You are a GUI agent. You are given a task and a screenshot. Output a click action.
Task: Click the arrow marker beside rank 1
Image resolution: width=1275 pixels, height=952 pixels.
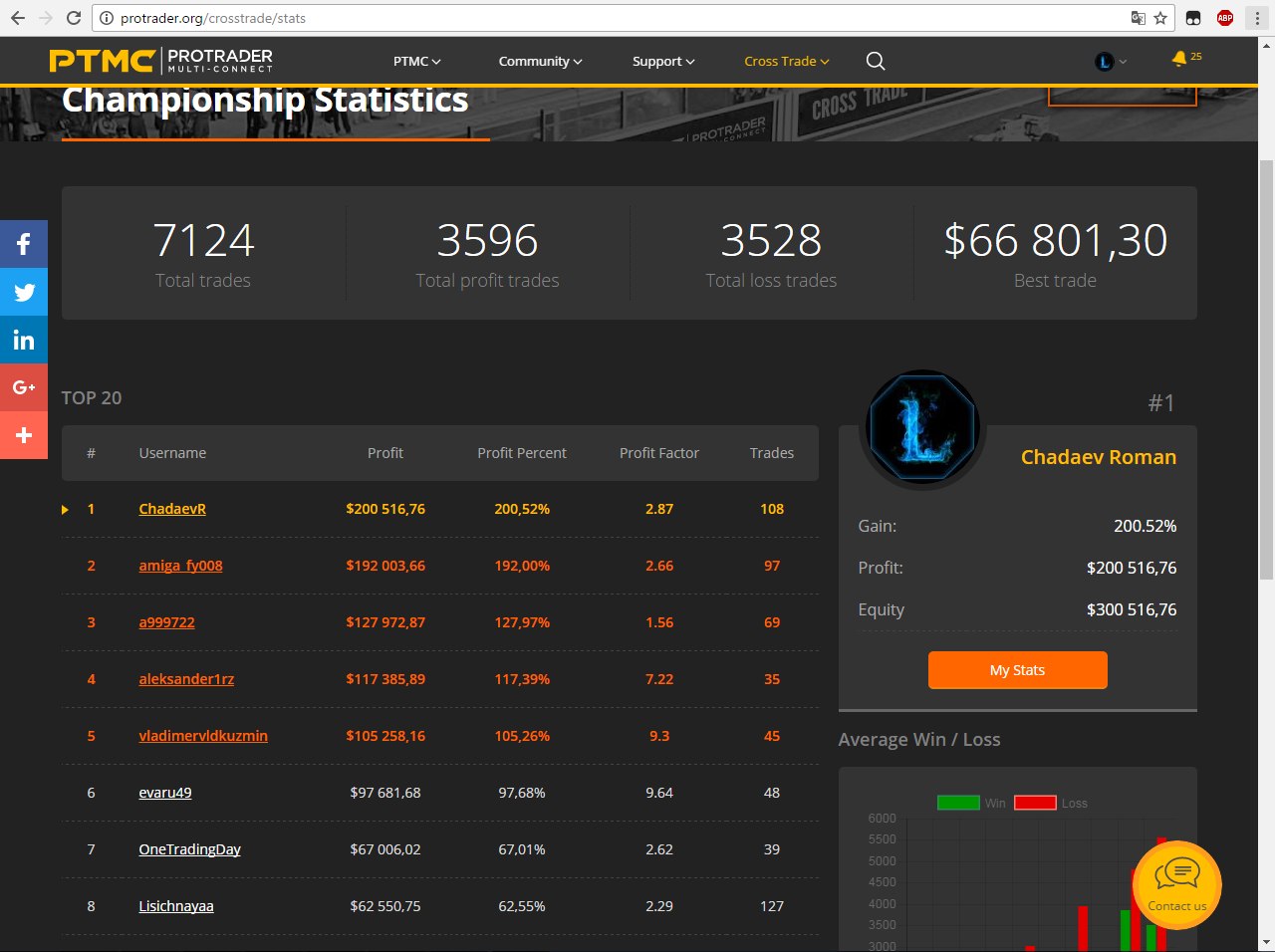point(65,510)
